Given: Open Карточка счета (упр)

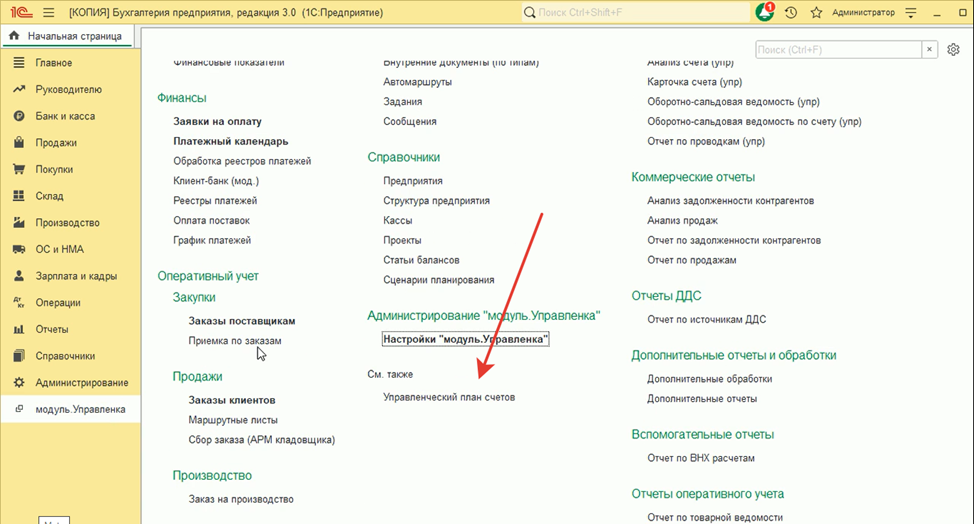Looking at the screenshot, I should click(694, 82).
